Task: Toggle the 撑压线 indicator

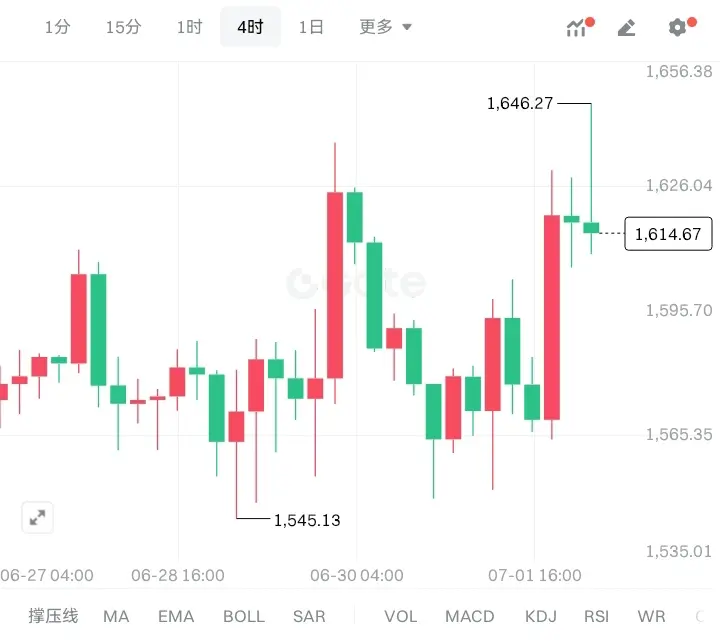Action: click(x=53, y=616)
